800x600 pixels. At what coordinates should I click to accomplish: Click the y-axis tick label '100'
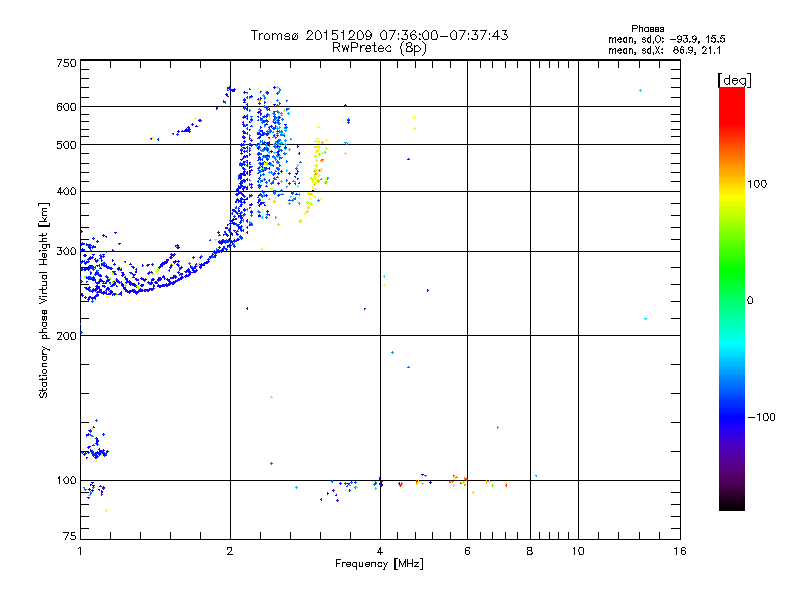tap(66, 480)
